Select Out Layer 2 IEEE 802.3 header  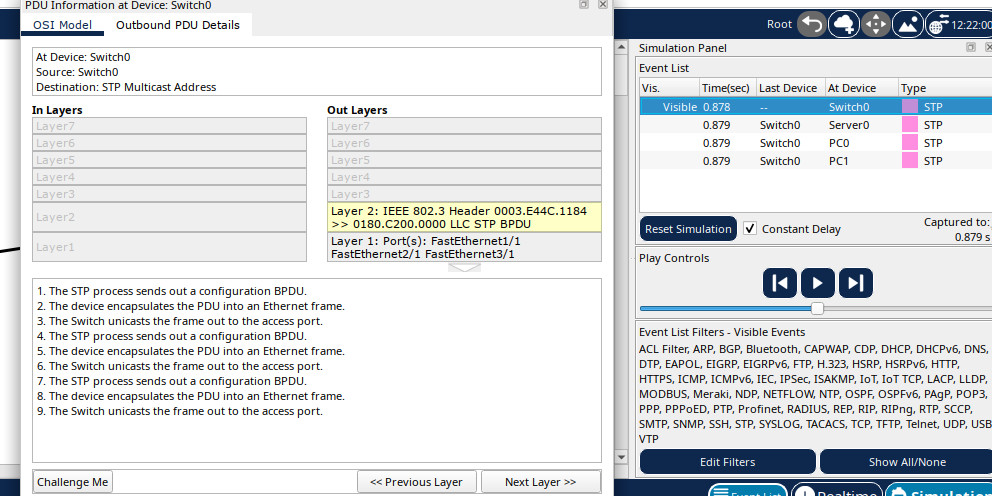[x=464, y=217]
